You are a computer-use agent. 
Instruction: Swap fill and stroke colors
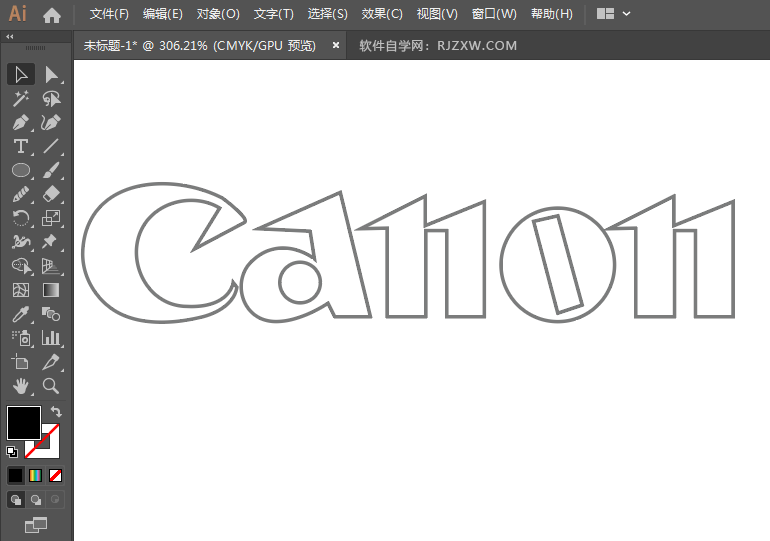pos(57,412)
